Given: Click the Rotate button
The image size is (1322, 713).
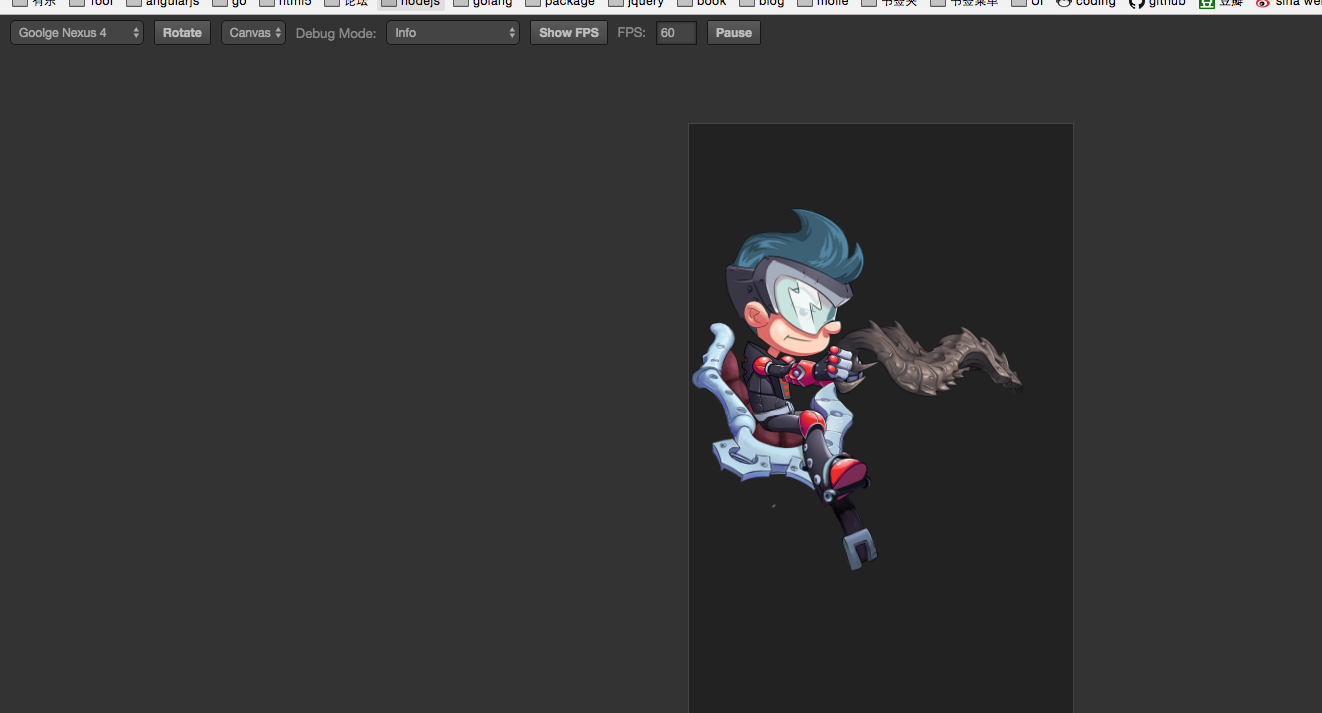Looking at the screenshot, I should click(x=182, y=33).
